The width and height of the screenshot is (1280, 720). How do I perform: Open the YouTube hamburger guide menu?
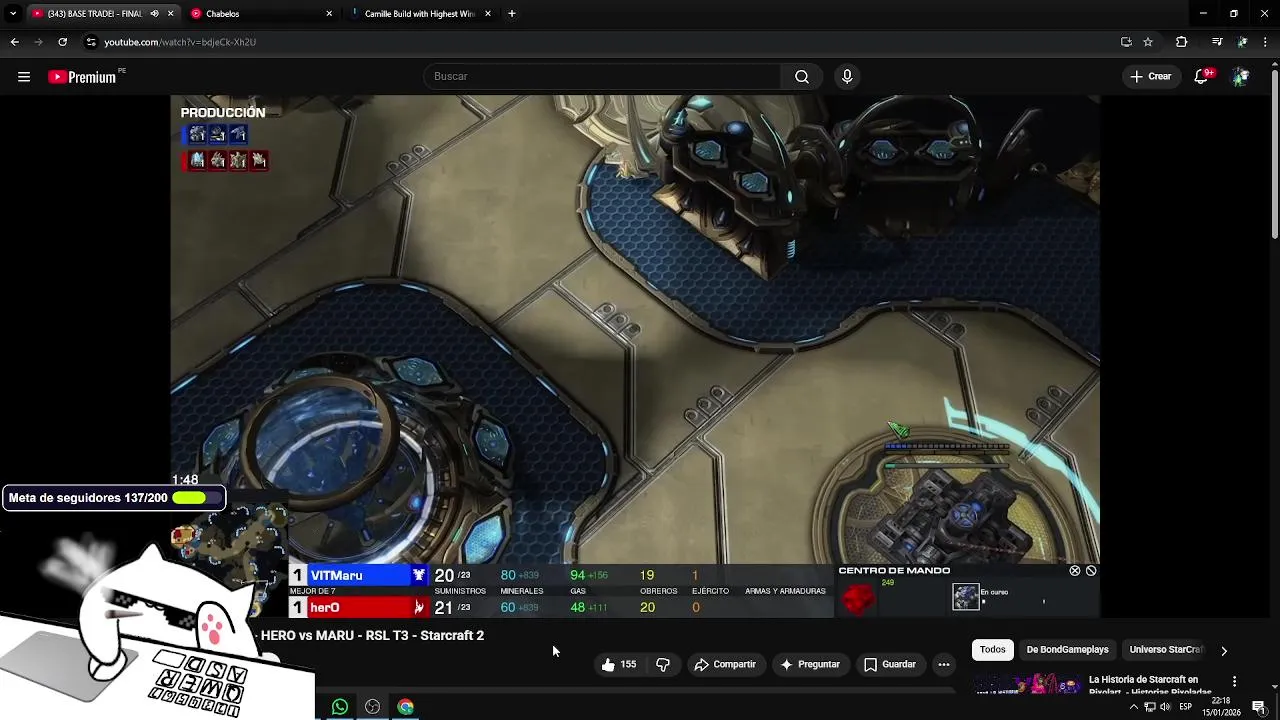24,77
